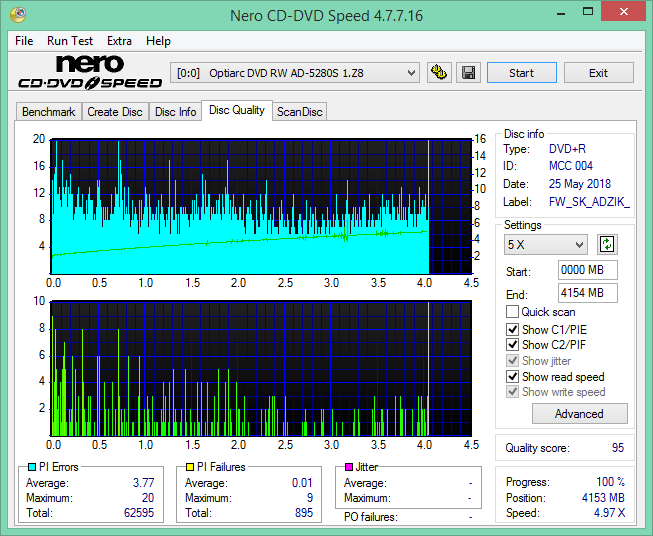This screenshot has height=536, width=653.
Task: Open the 5 X scan speed dropdown
Action: (x=546, y=244)
